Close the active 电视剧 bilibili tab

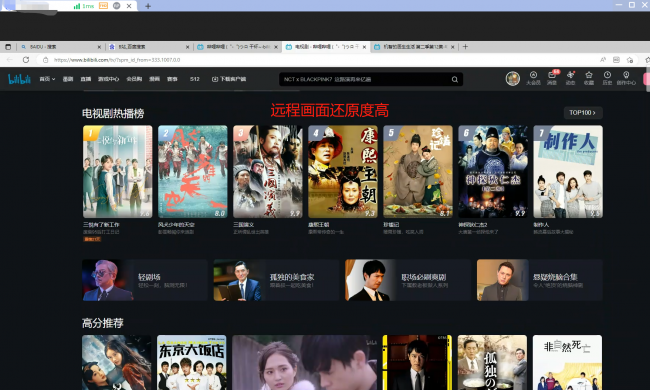tap(364, 47)
